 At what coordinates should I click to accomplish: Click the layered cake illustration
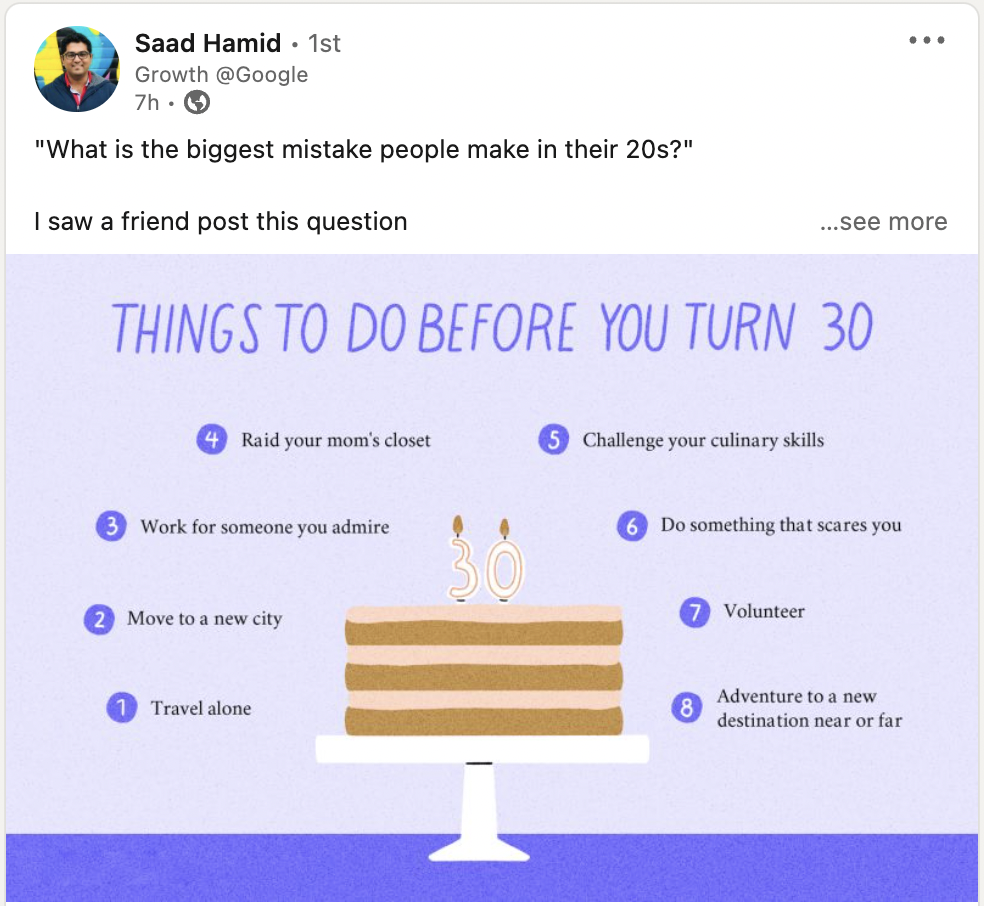(x=483, y=670)
